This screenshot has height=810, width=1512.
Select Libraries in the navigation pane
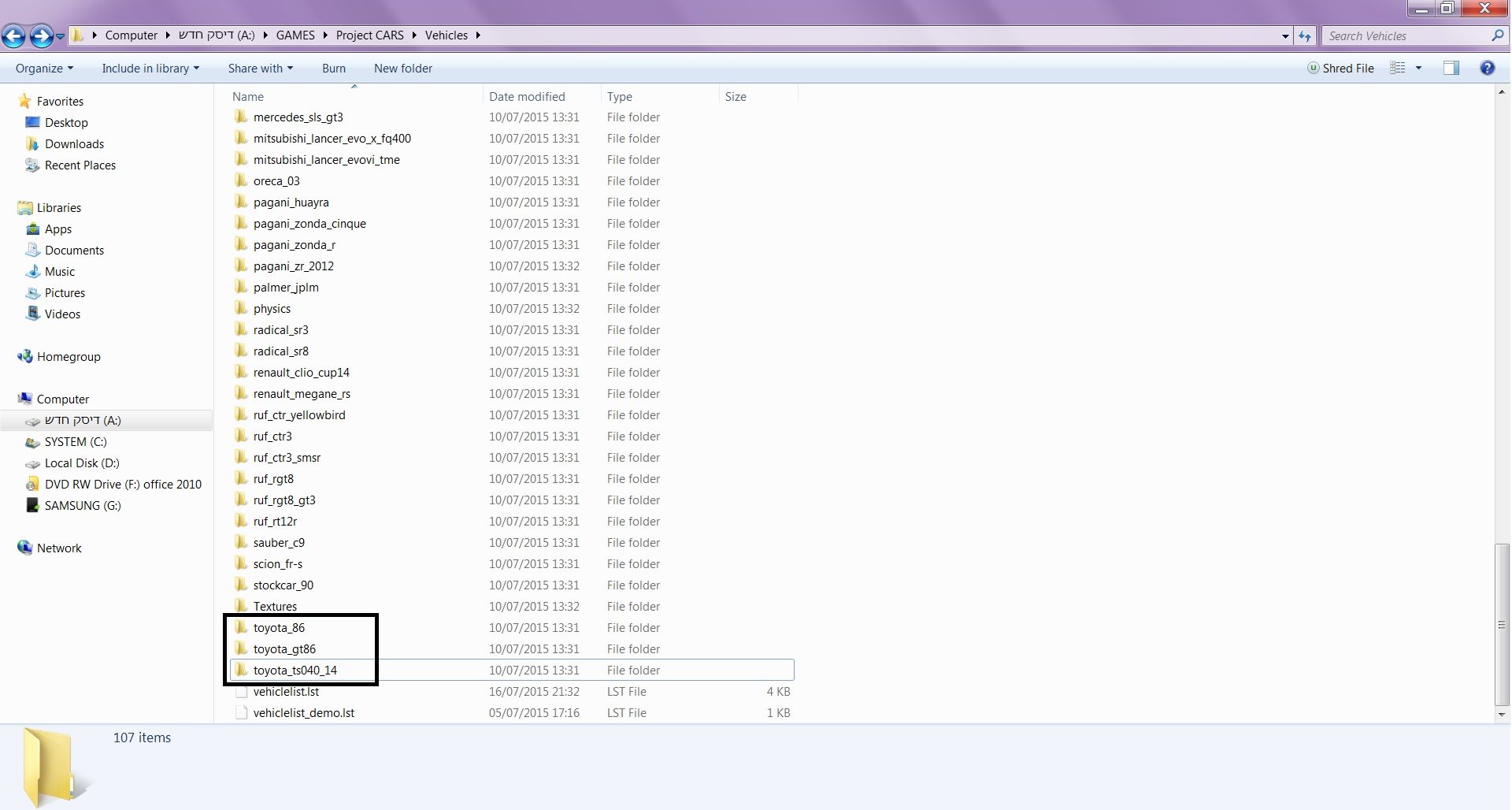[x=59, y=207]
